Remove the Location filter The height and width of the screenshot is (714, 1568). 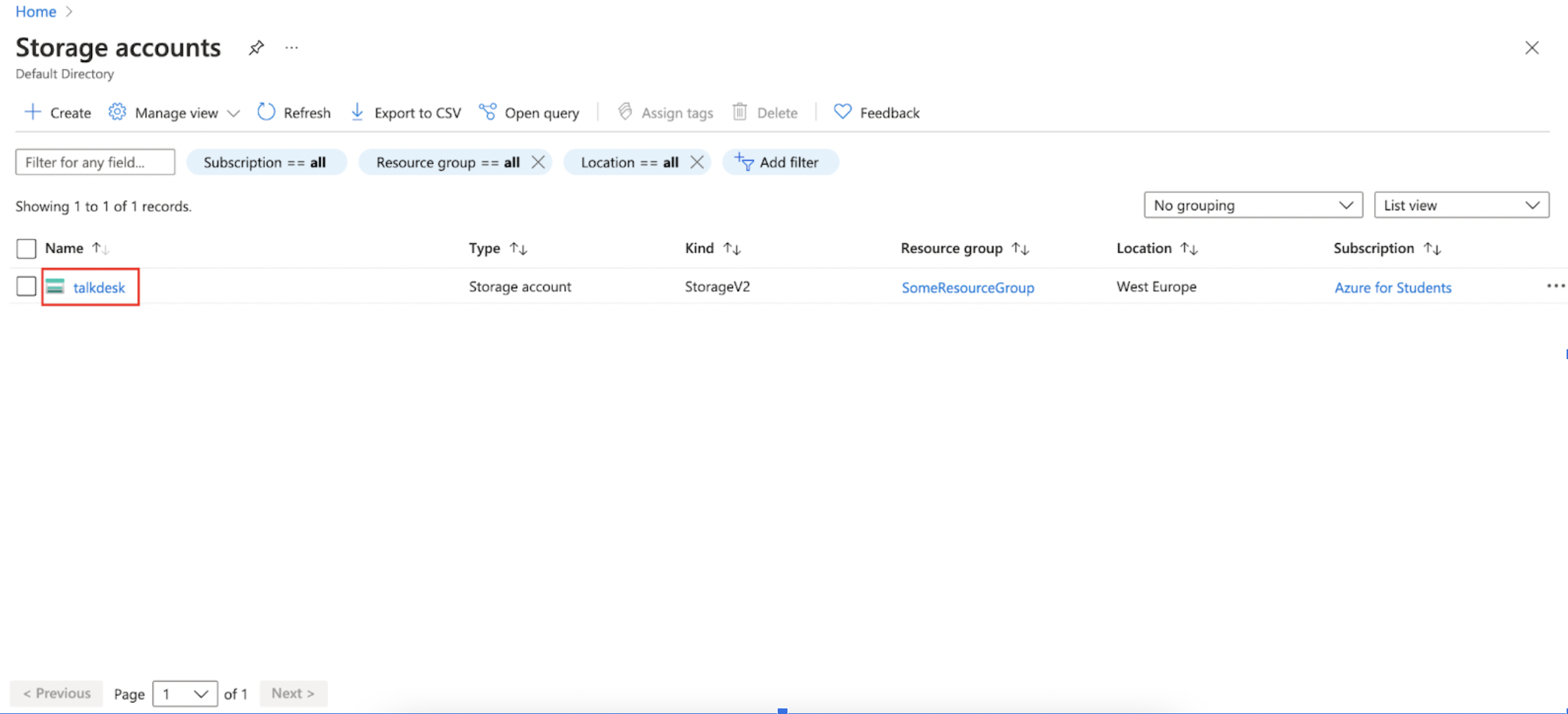(697, 162)
